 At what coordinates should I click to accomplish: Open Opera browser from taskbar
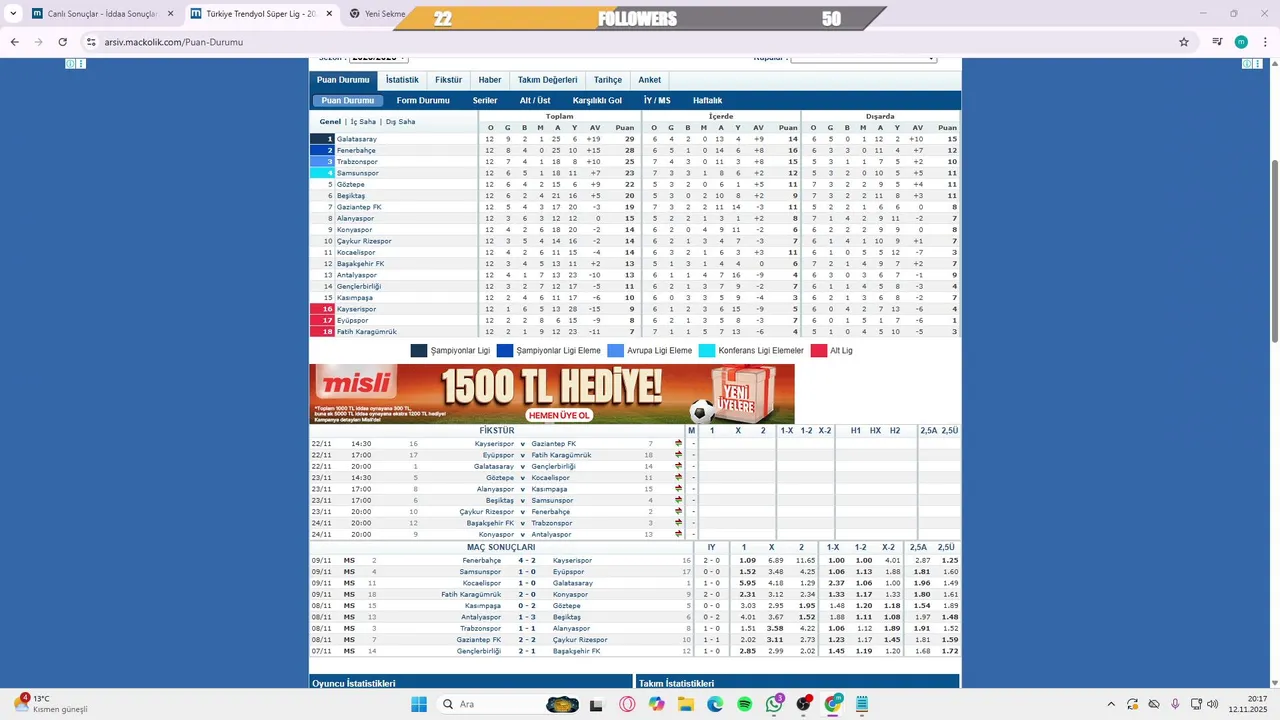[x=627, y=704]
